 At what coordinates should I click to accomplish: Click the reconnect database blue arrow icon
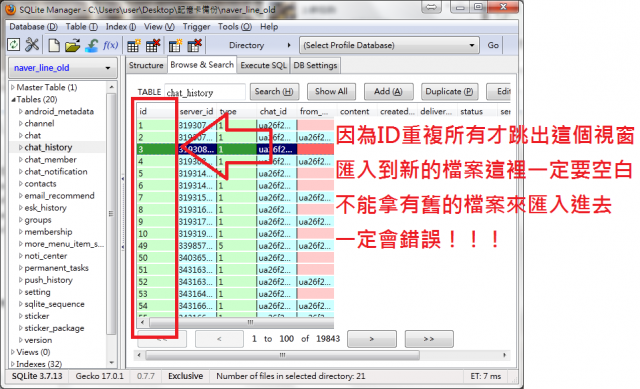point(91,45)
